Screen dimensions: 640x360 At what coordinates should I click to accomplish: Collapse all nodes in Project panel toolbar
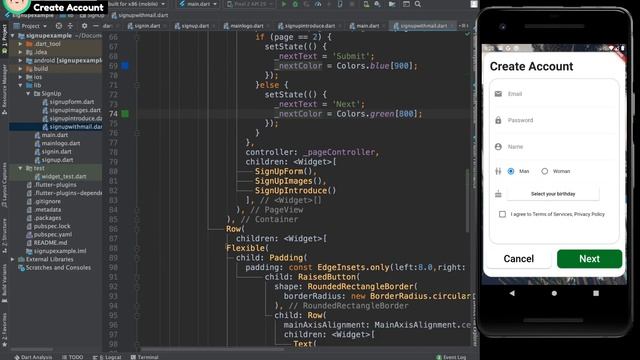(x=70, y=26)
